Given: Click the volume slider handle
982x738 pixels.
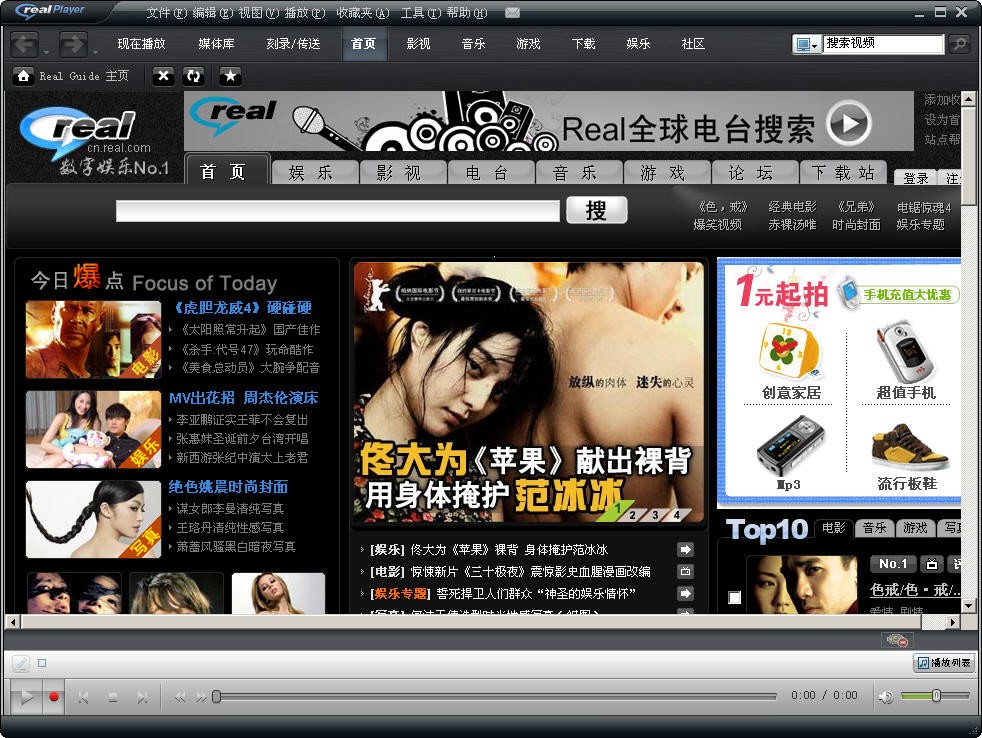Looking at the screenshot, I should click(936, 696).
